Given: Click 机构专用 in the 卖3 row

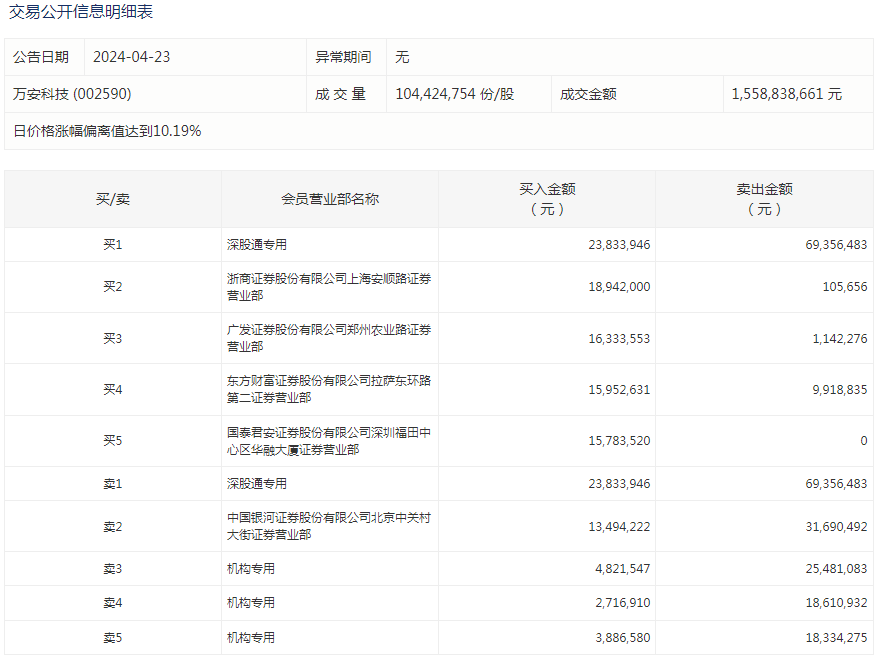Looking at the screenshot, I should coord(250,569).
